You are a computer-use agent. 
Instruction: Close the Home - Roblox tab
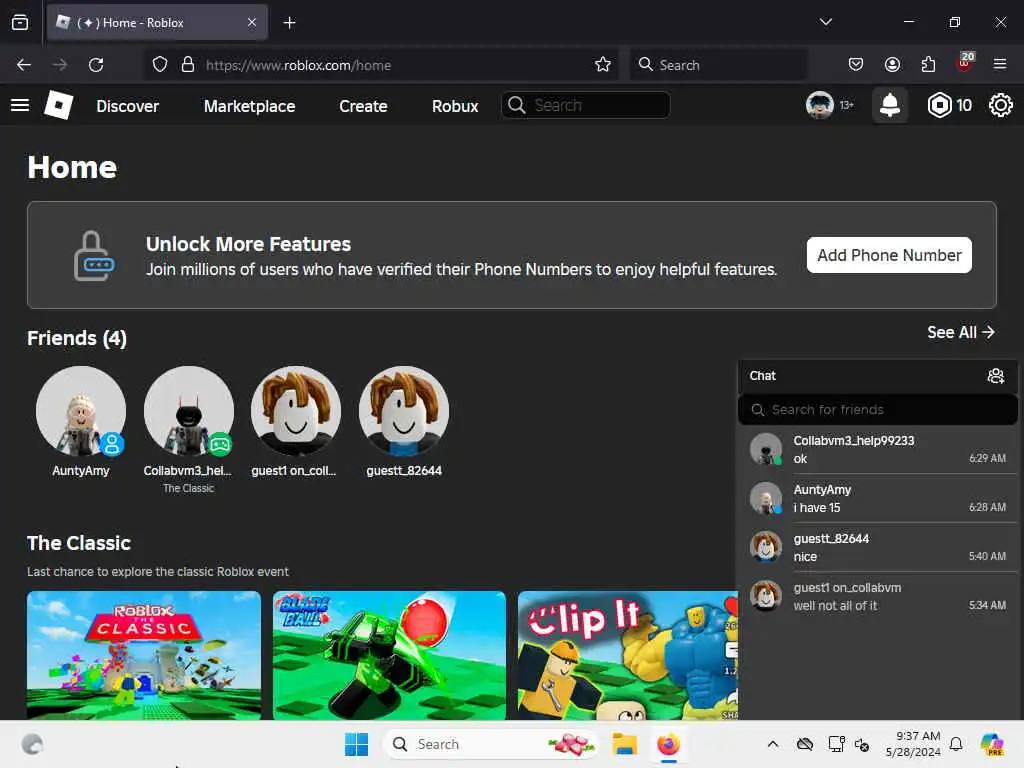pos(251,23)
